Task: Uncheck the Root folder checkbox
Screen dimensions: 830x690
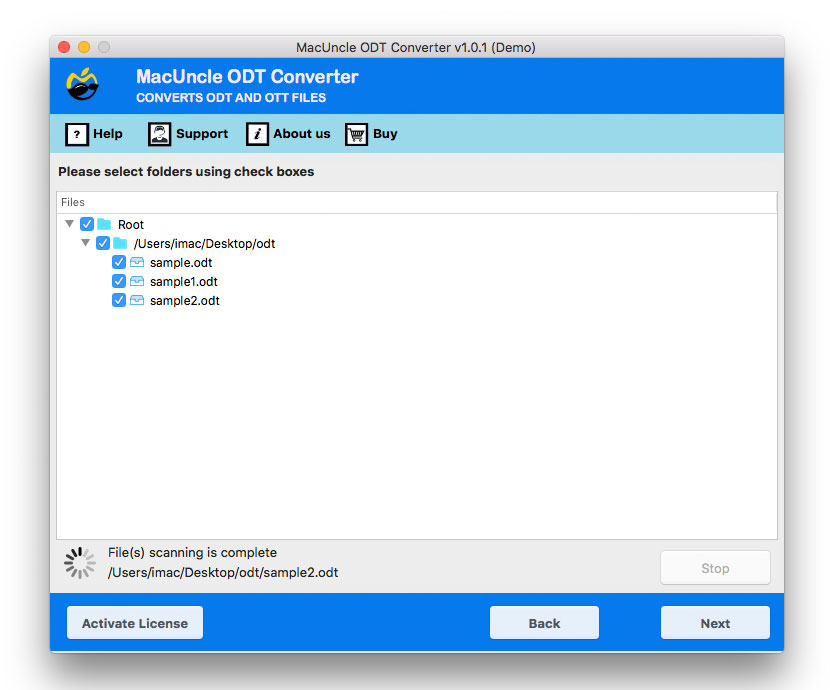Action: pos(87,224)
